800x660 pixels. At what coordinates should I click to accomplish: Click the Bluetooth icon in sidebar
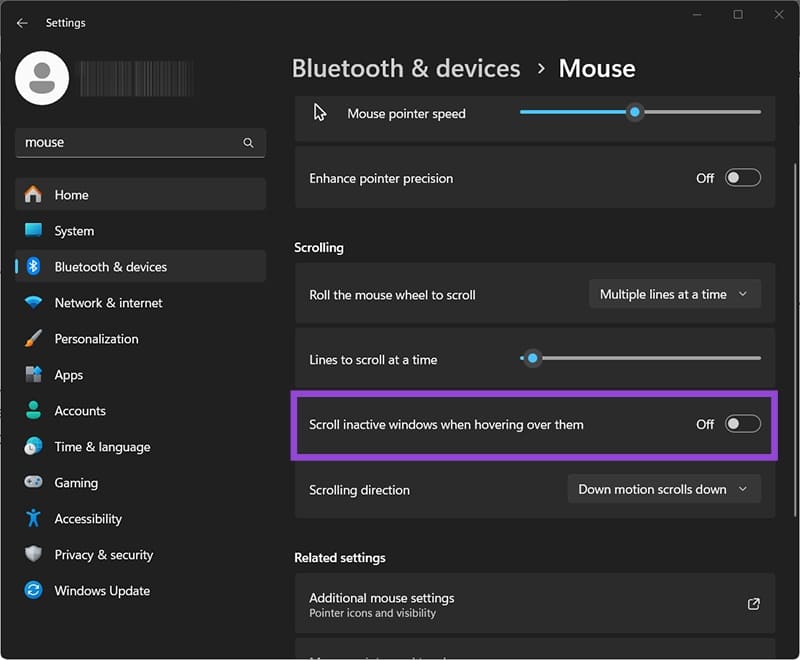click(x=33, y=266)
